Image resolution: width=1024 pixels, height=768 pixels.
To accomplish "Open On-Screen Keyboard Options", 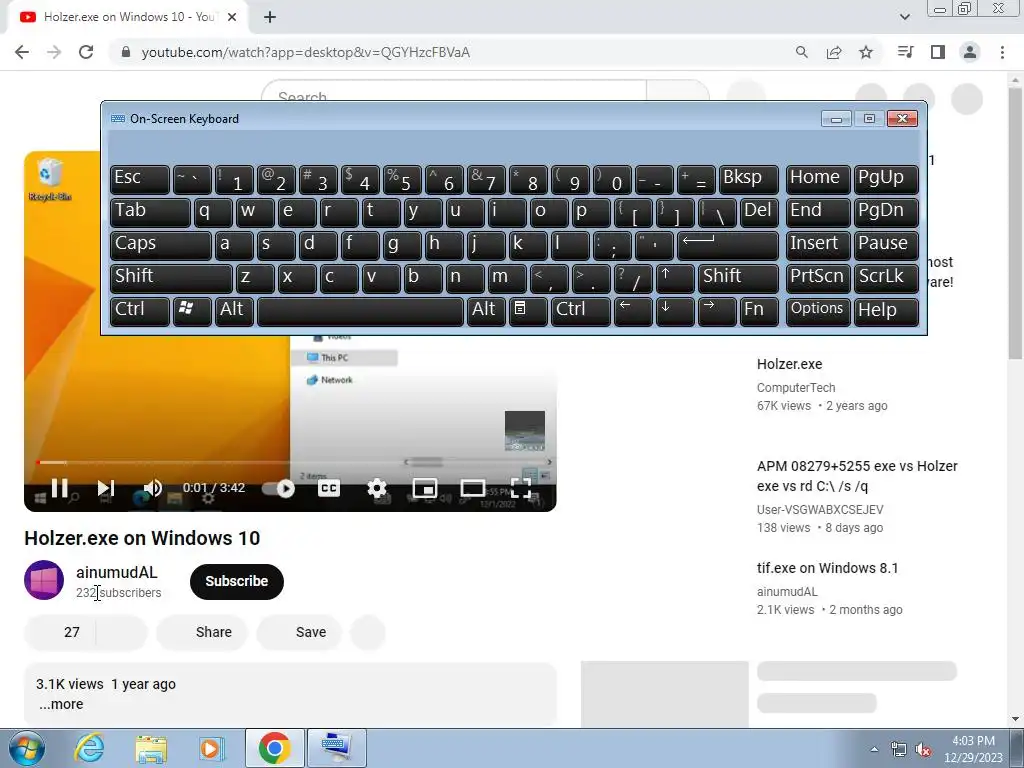I will (818, 312).
